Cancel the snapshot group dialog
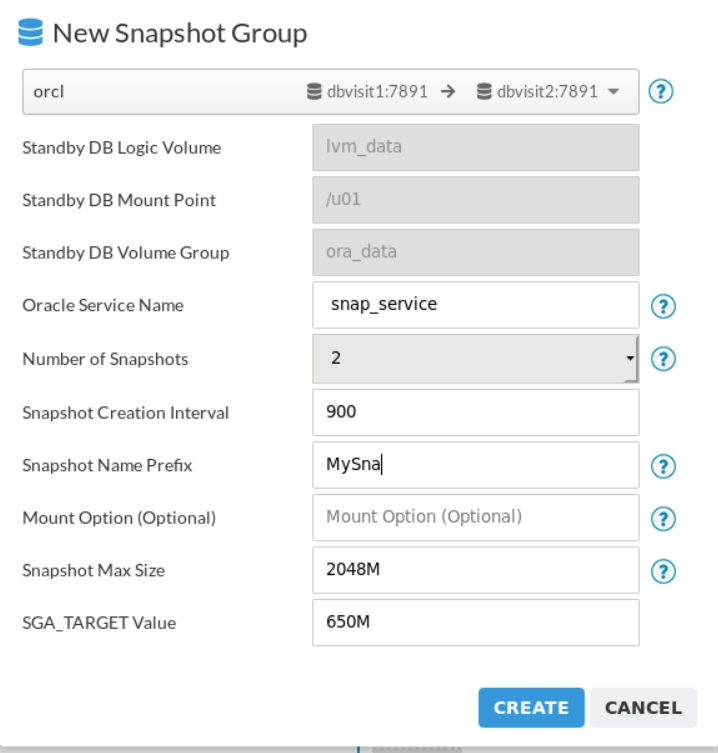Screen dimensions: 718x753 [x=643, y=707]
